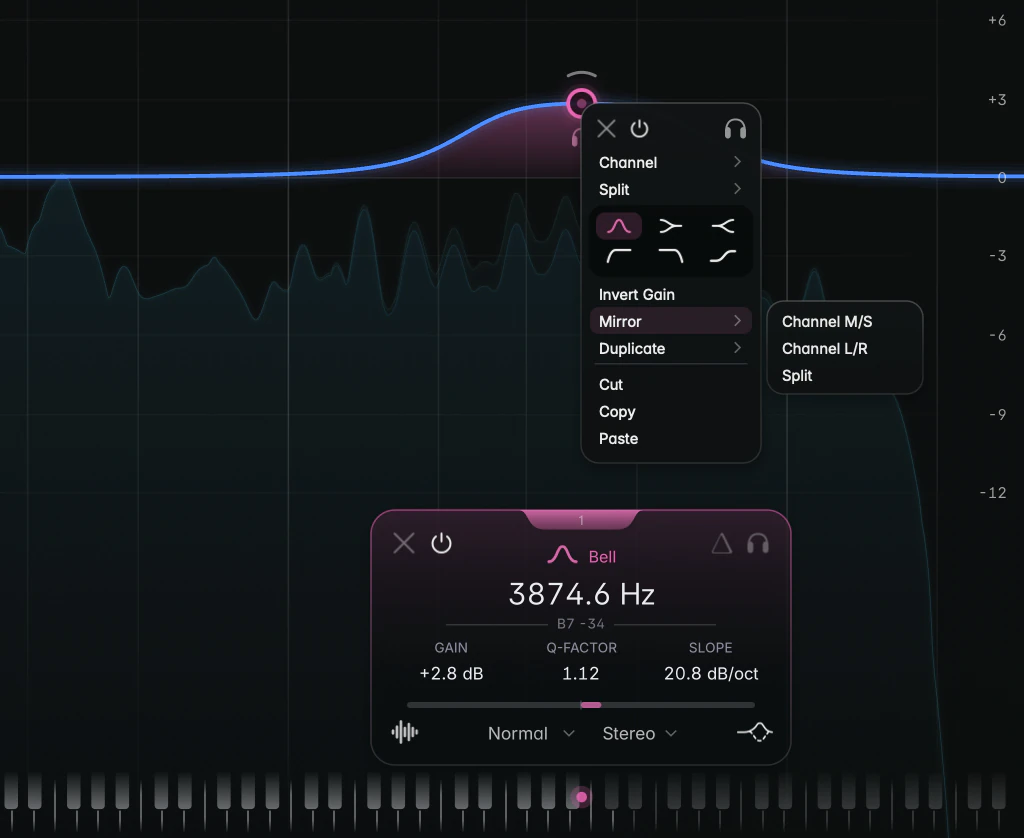
Task: Delete the band using the context menu X
Action: point(606,129)
